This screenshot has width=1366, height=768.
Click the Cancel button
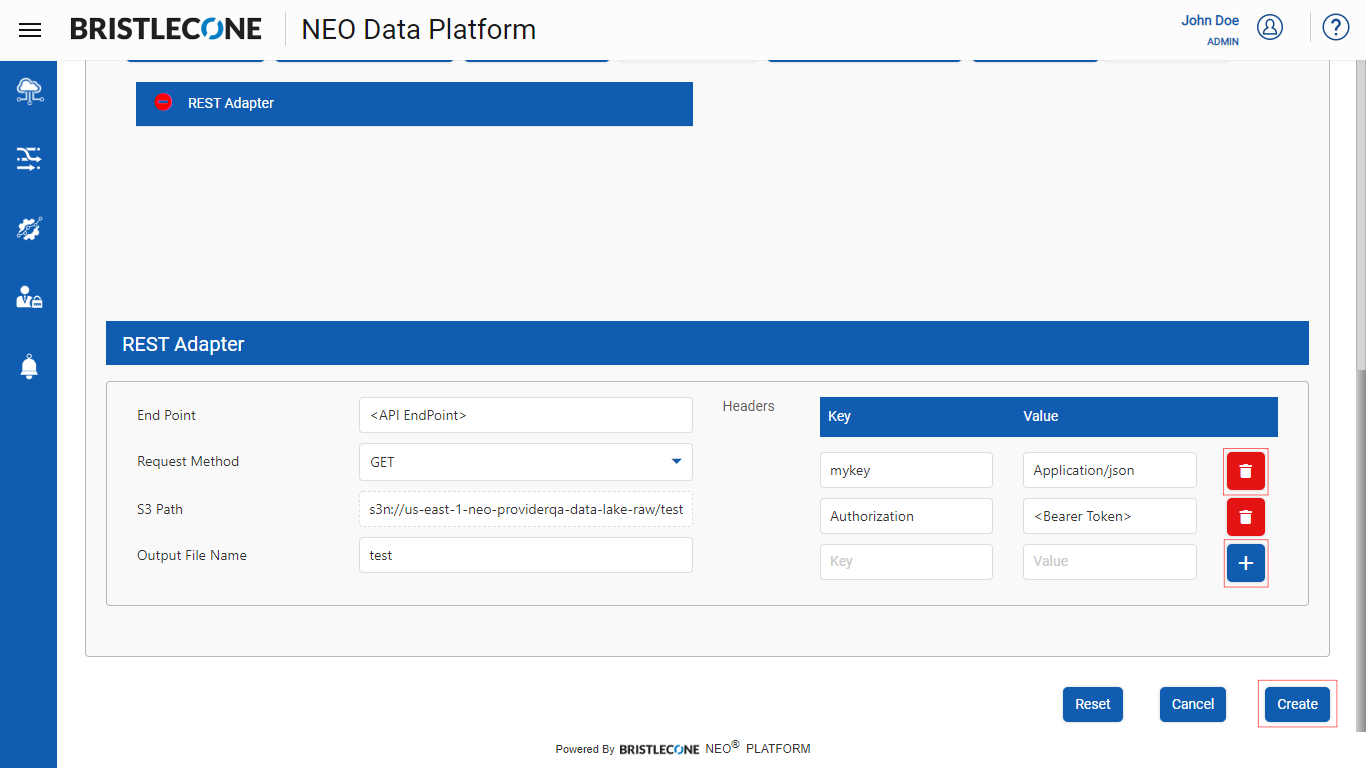point(1193,704)
